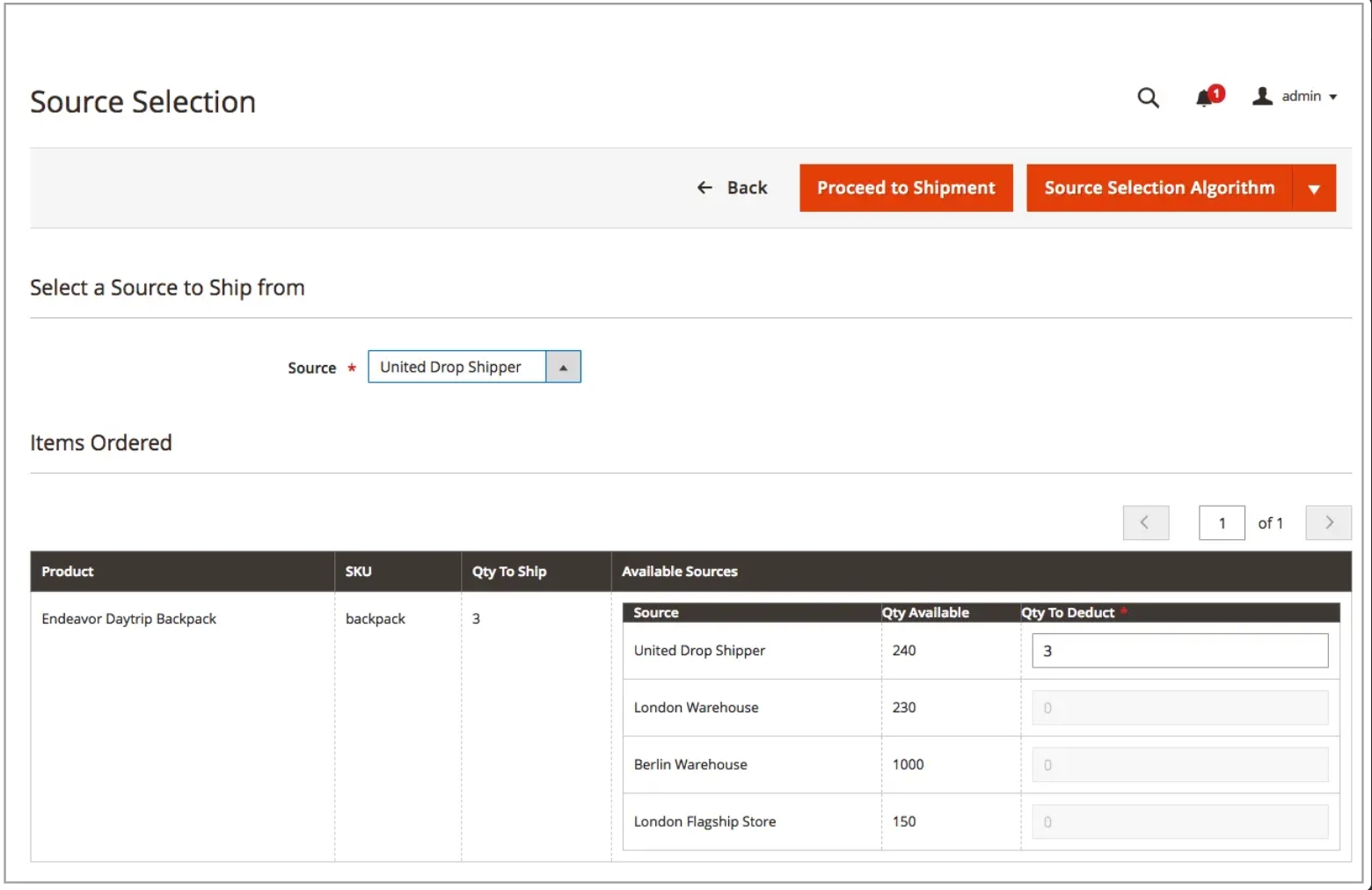Open the admin account menu
This screenshot has height=890, width=1372.
[1295, 96]
